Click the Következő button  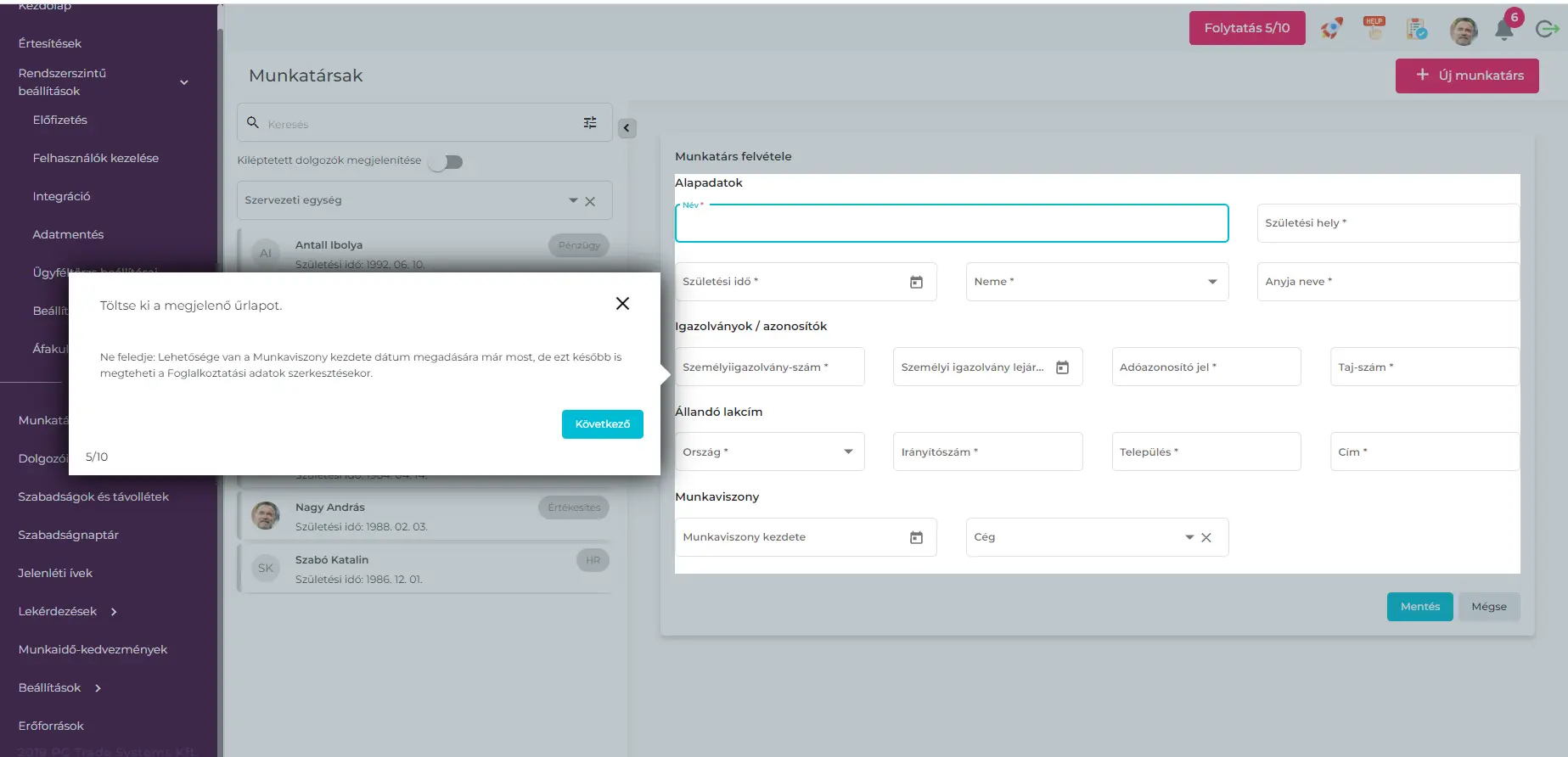coord(602,423)
